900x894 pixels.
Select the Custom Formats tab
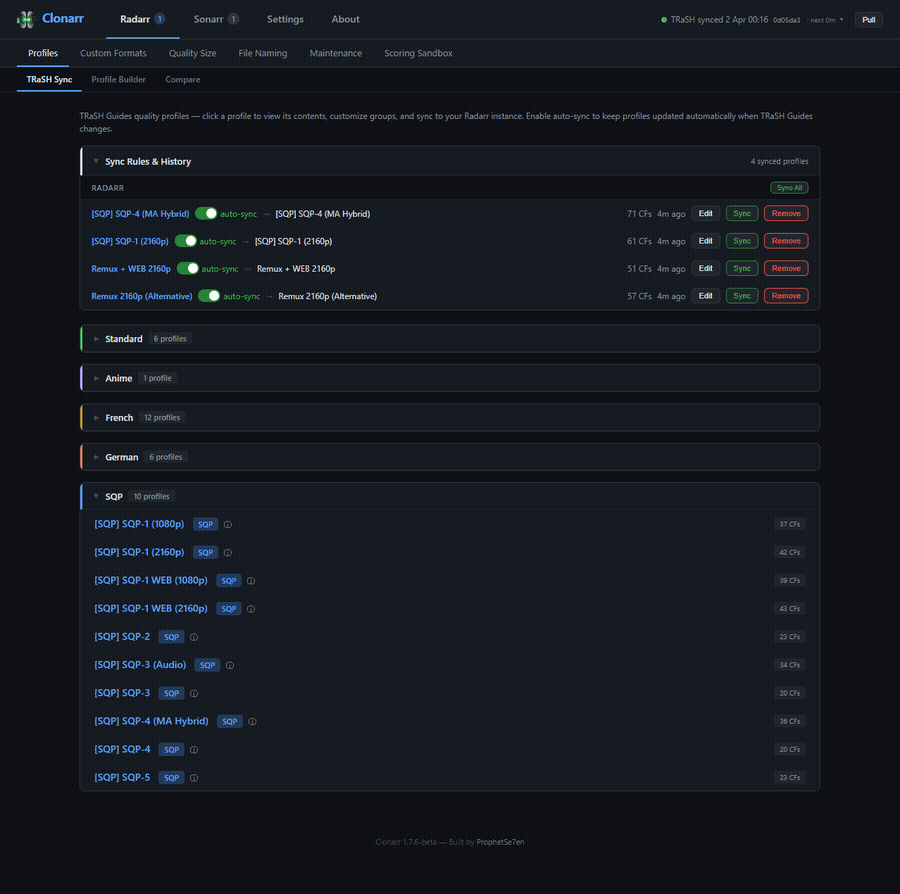[113, 53]
